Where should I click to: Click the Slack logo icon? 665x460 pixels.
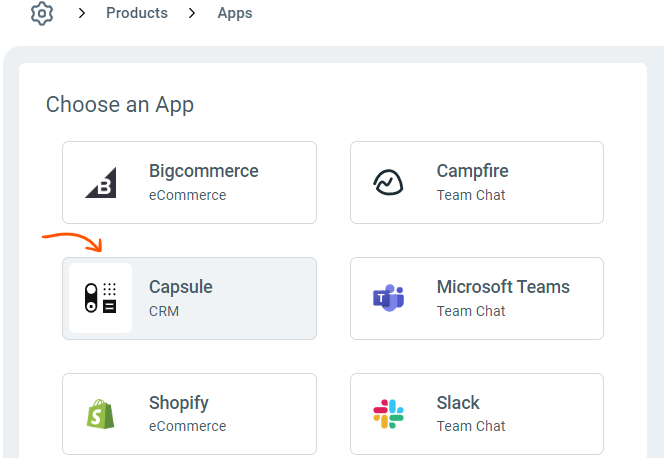[x=388, y=414]
